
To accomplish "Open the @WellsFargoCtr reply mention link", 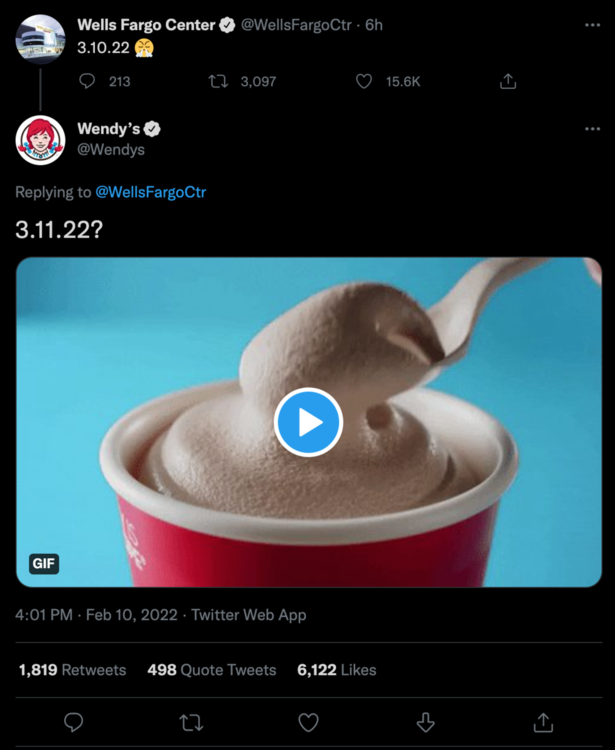I will (x=150, y=192).
